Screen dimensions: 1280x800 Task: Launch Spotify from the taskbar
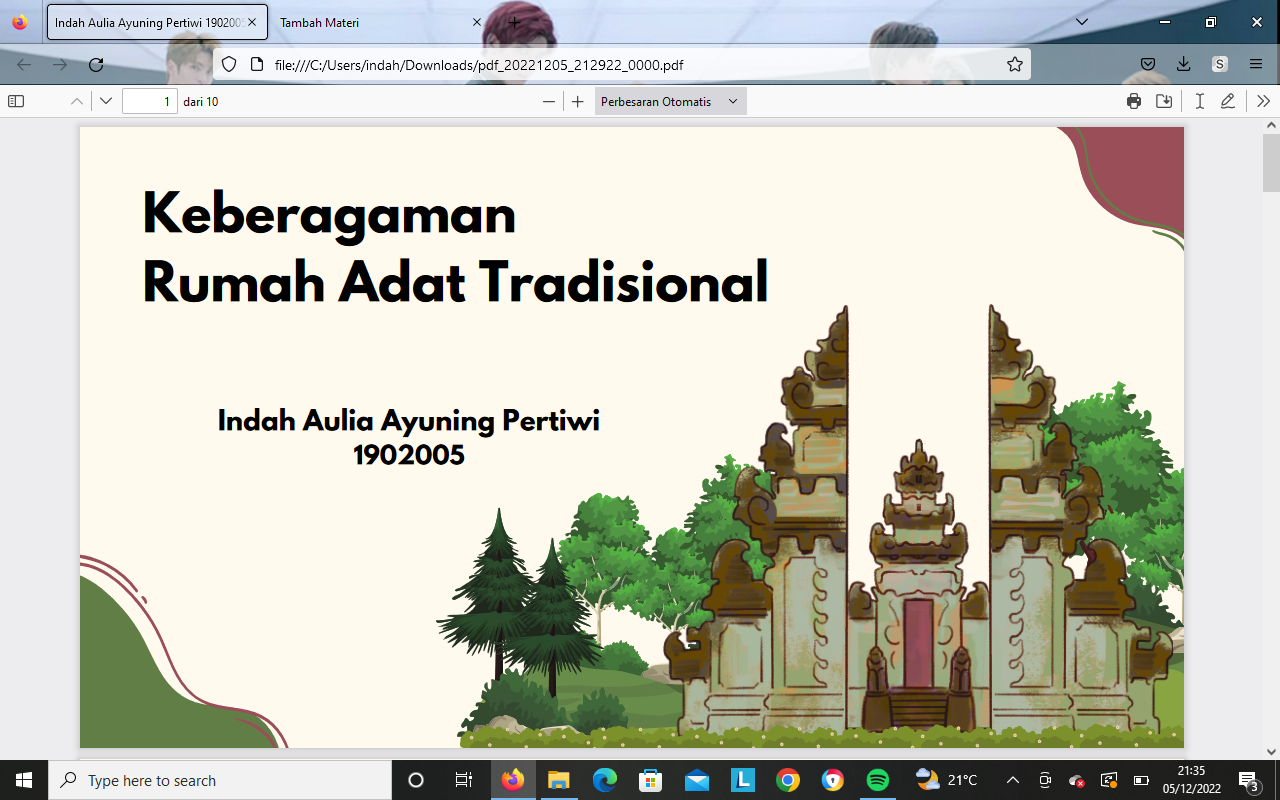(x=878, y=780)
